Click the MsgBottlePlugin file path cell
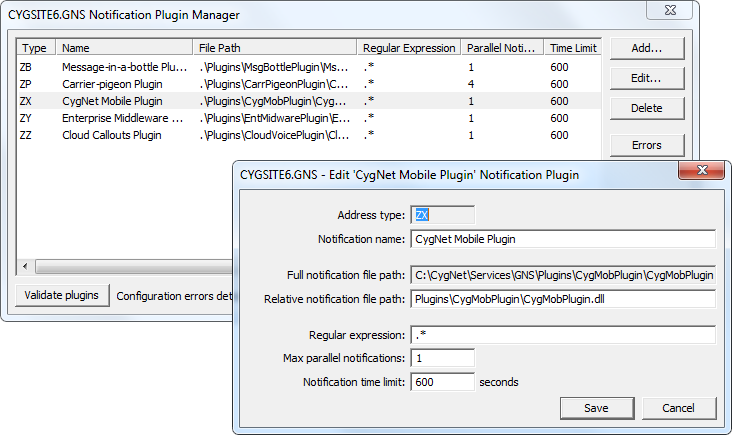 tap(274, 67)
